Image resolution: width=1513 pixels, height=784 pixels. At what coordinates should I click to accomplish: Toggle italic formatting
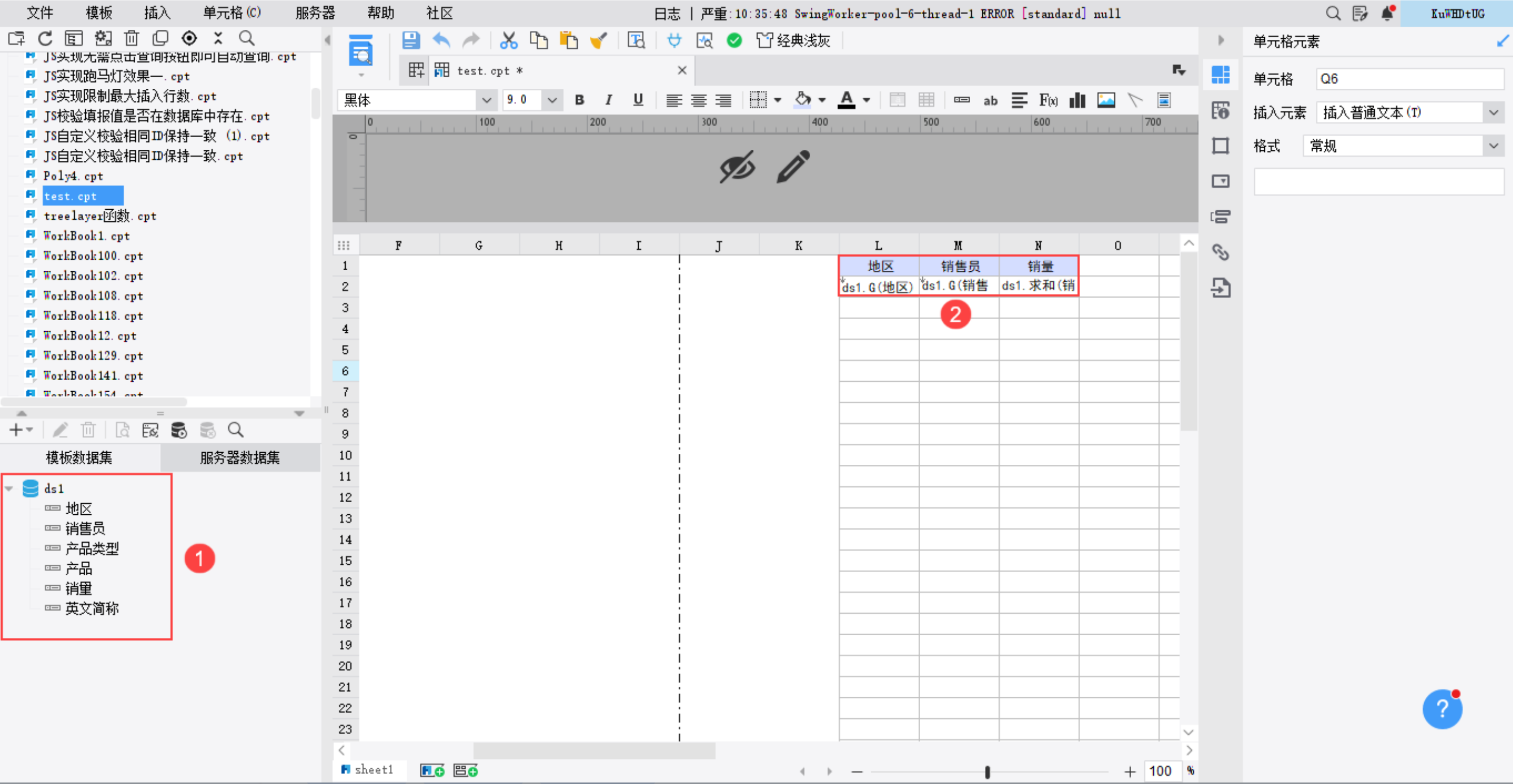[608, 100]
